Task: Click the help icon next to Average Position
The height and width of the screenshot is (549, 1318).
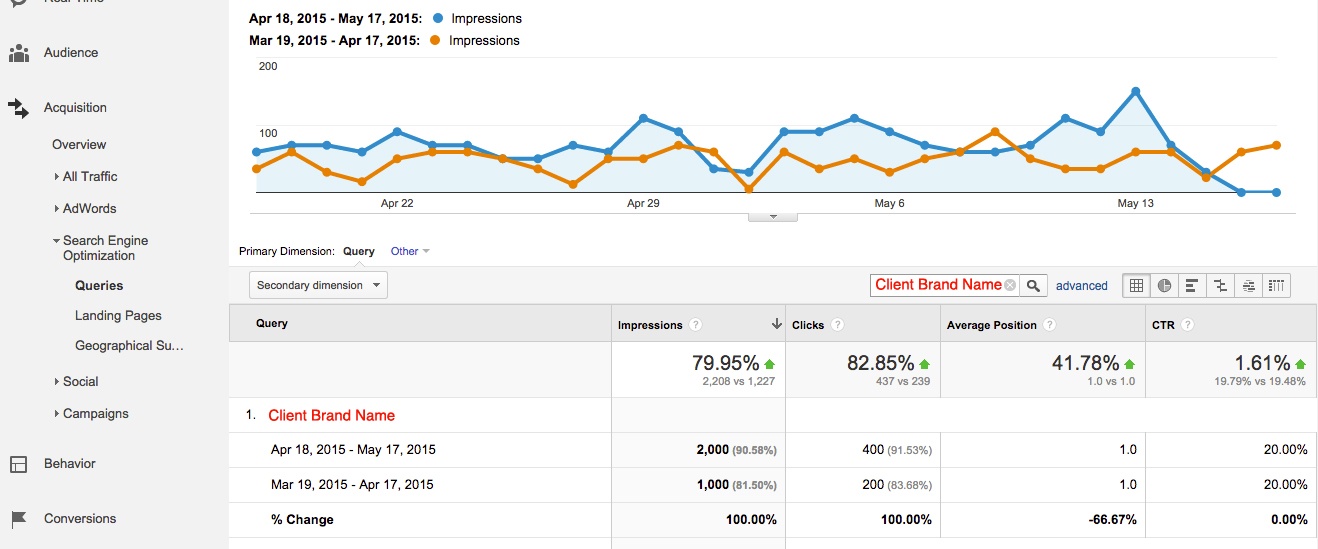Action: coord(1048,325)
